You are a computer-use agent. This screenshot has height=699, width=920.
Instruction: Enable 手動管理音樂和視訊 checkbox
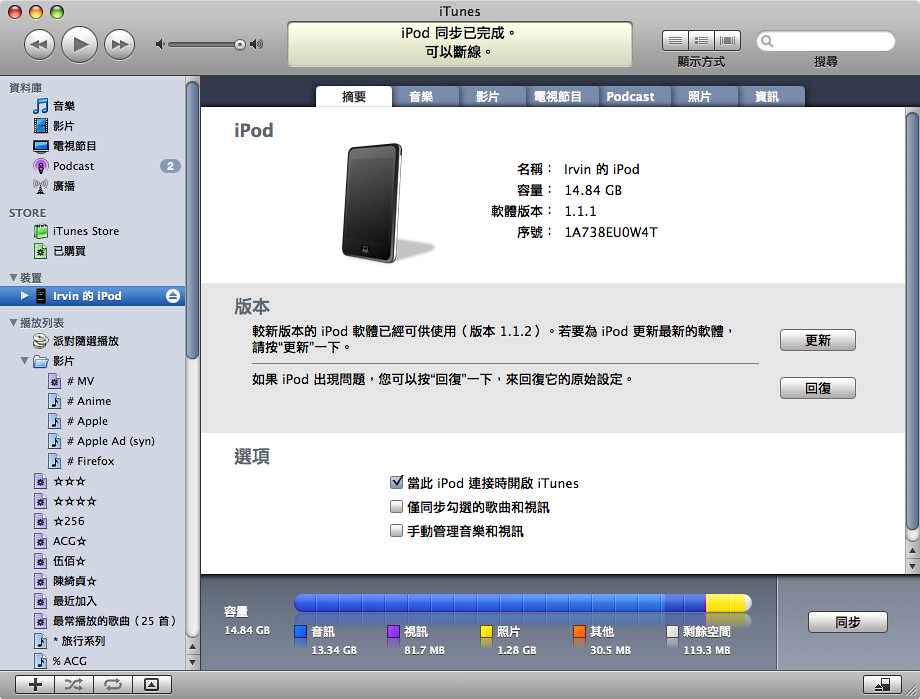[x=397, y=531]
